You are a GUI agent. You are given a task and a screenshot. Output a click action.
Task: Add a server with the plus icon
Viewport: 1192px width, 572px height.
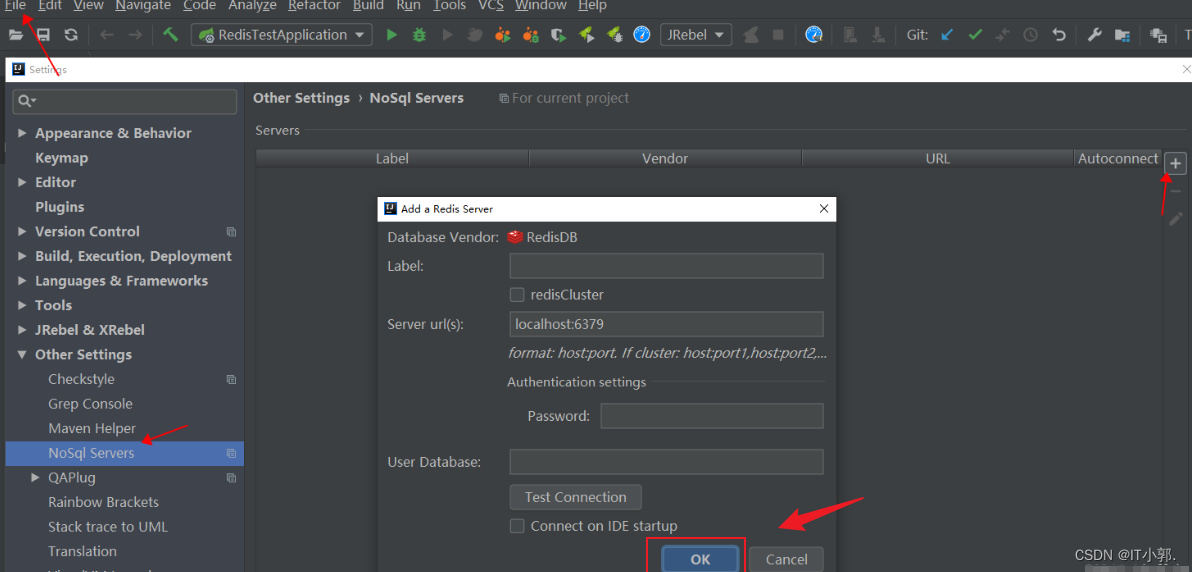pyautogui.click(x=1176, y=163)
